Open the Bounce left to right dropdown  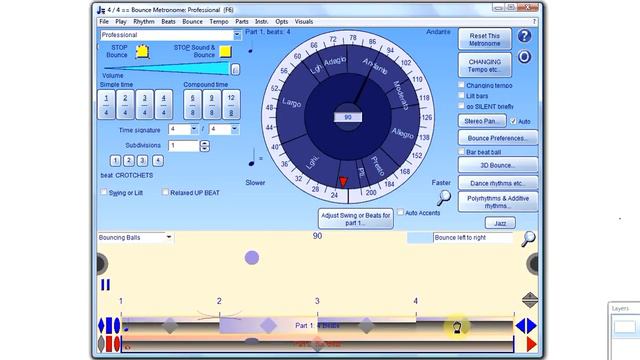click(472, 238)
